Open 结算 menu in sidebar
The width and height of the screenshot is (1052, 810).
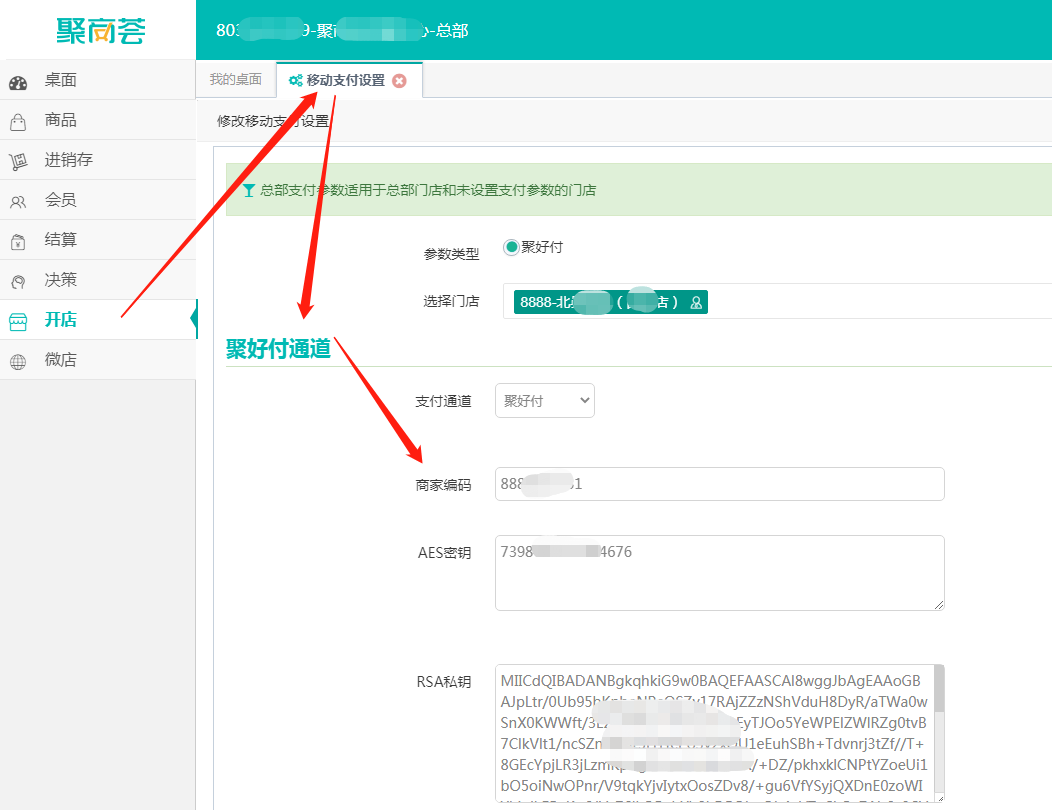pos(98,240)
